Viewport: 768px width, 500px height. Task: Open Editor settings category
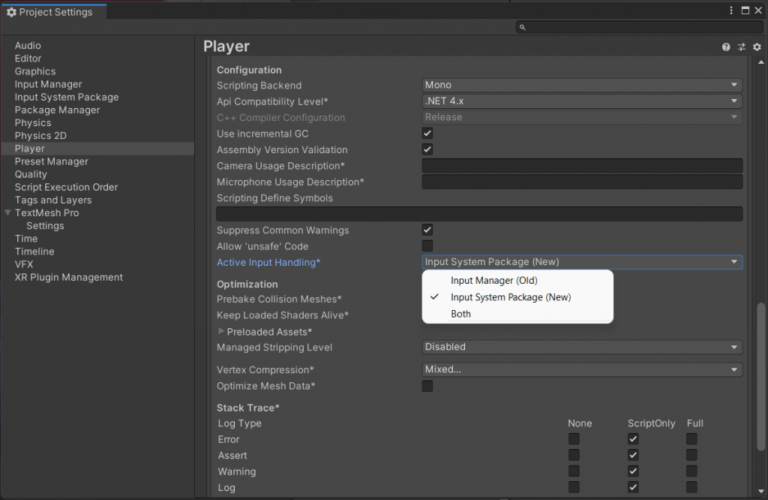(x=28, y=58)
